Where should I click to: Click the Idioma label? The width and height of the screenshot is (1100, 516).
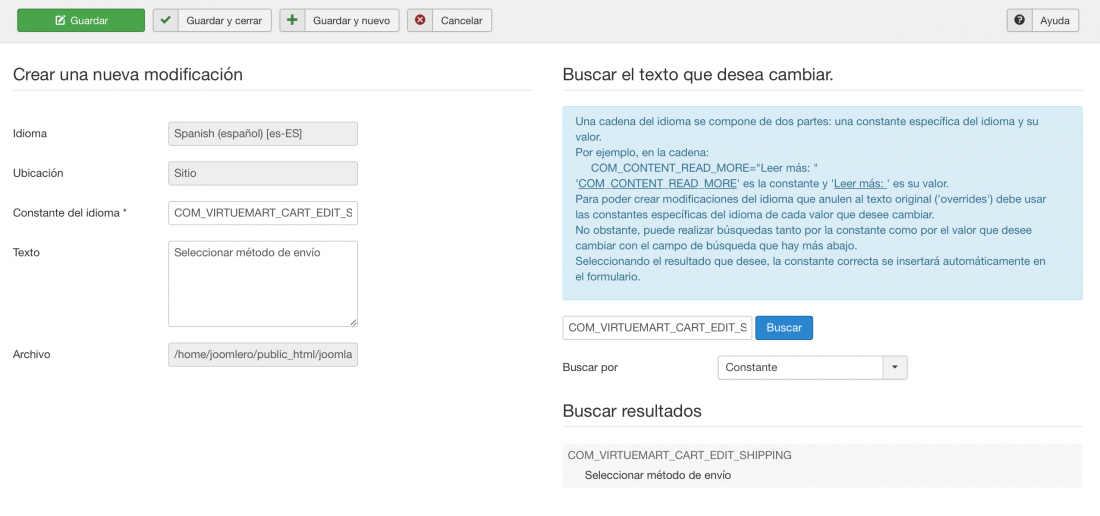coord(30,133)
